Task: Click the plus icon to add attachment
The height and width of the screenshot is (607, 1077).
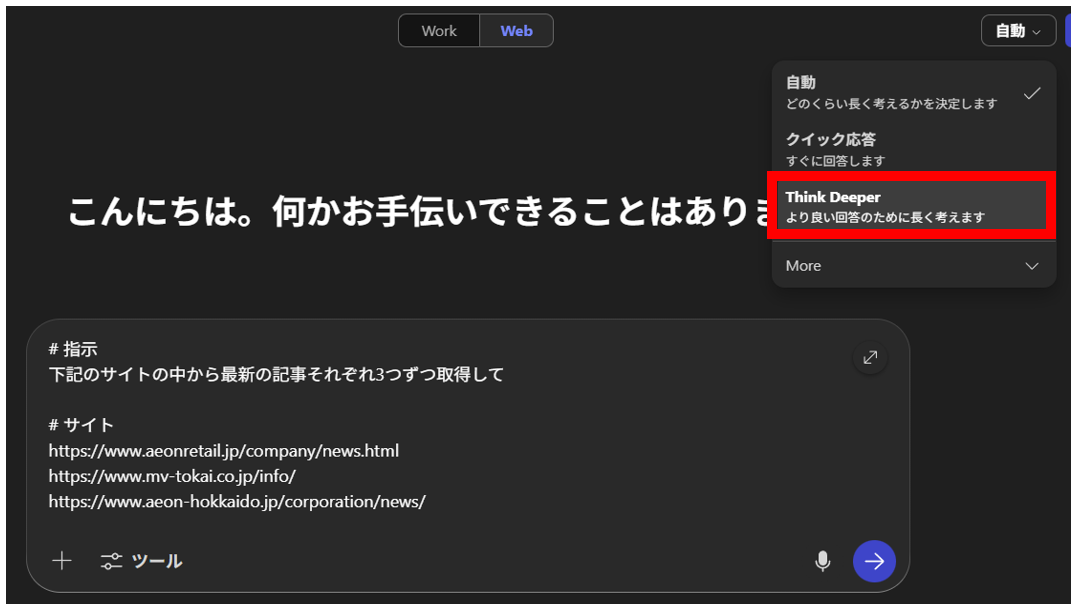Action: coord(62,561)
